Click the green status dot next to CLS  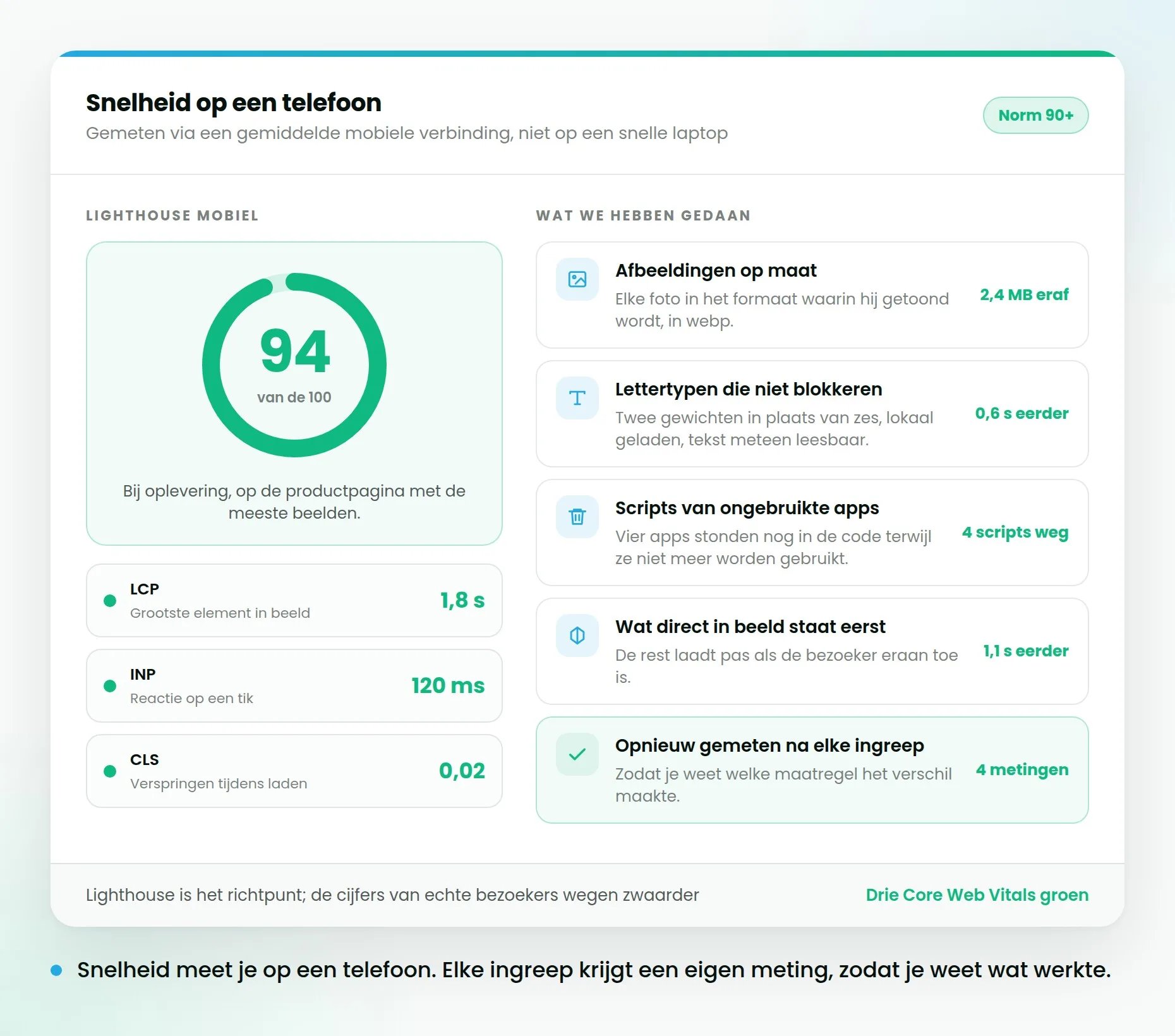[x=110, y=771]
